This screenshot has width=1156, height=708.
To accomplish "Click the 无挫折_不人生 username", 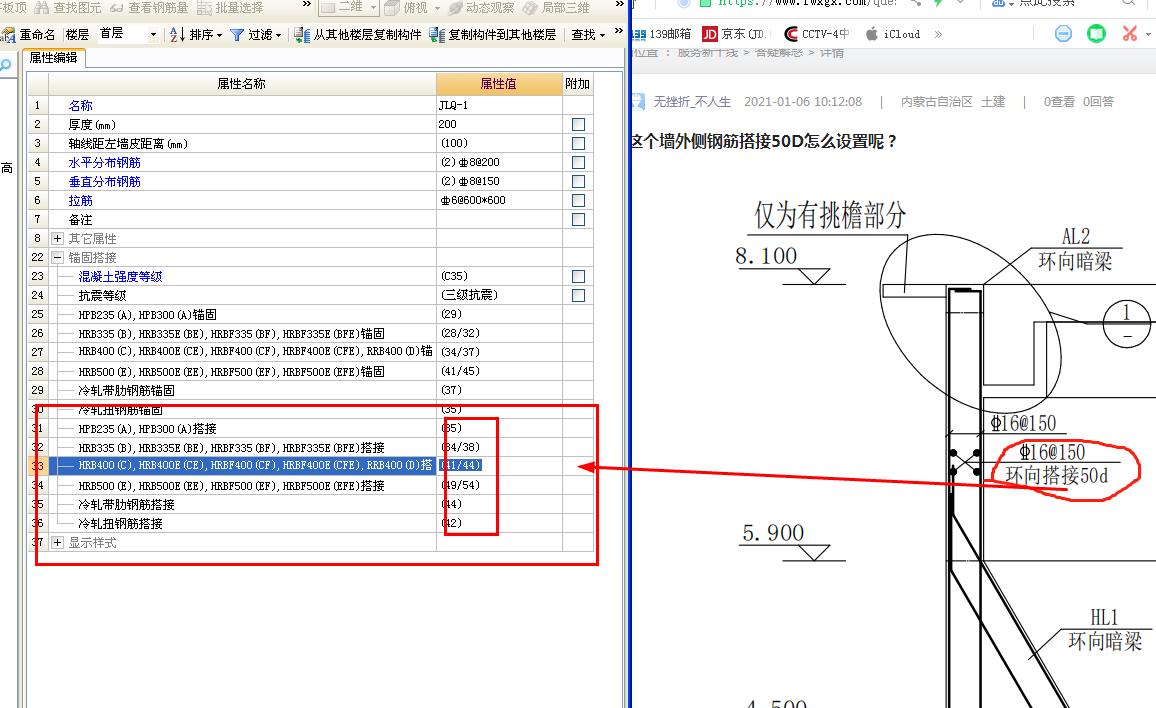I will click(x=692, y=102).
